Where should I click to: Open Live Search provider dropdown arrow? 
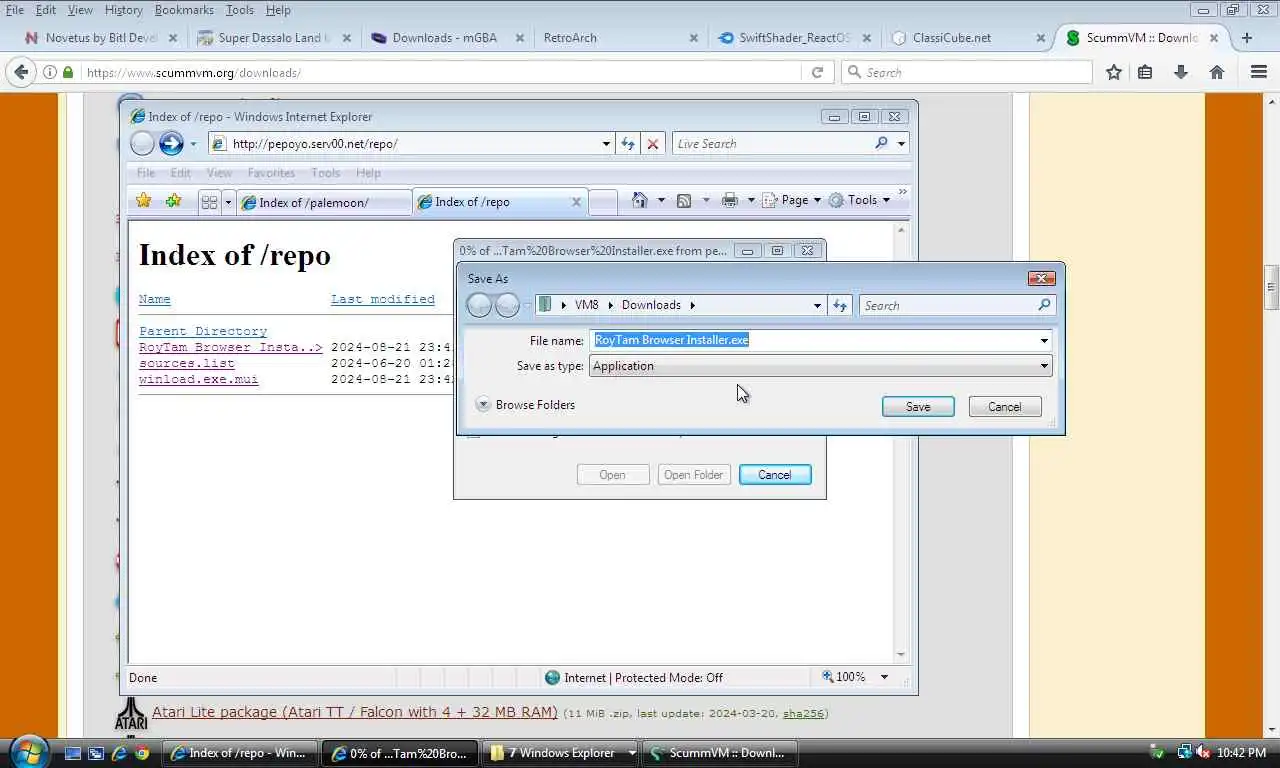(901, 144)
